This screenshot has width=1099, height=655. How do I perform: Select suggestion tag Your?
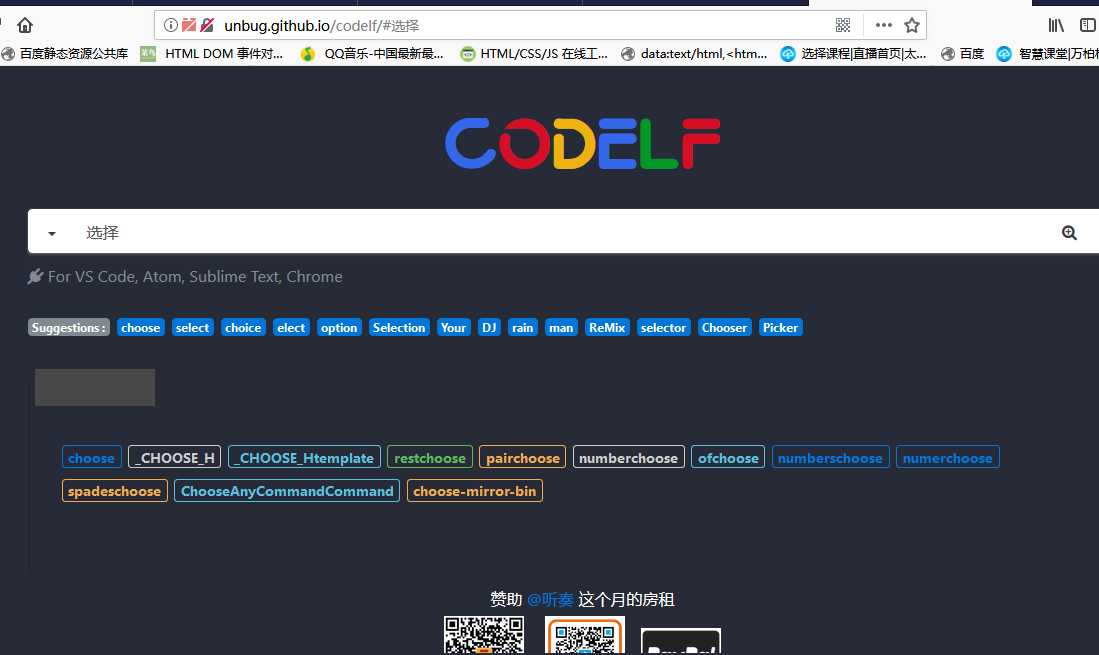tap(453, 328)
